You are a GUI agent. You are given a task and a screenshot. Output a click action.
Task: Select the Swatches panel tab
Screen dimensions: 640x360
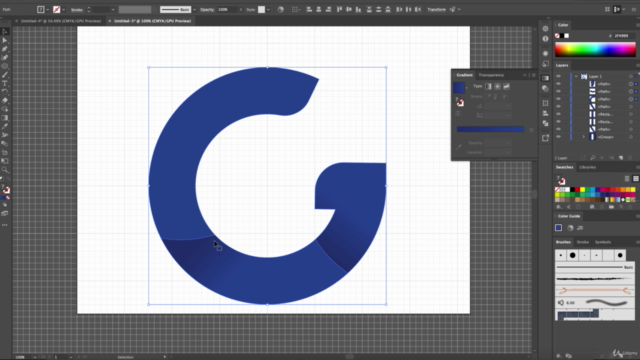pyautogui.click(x=564, y=167)
